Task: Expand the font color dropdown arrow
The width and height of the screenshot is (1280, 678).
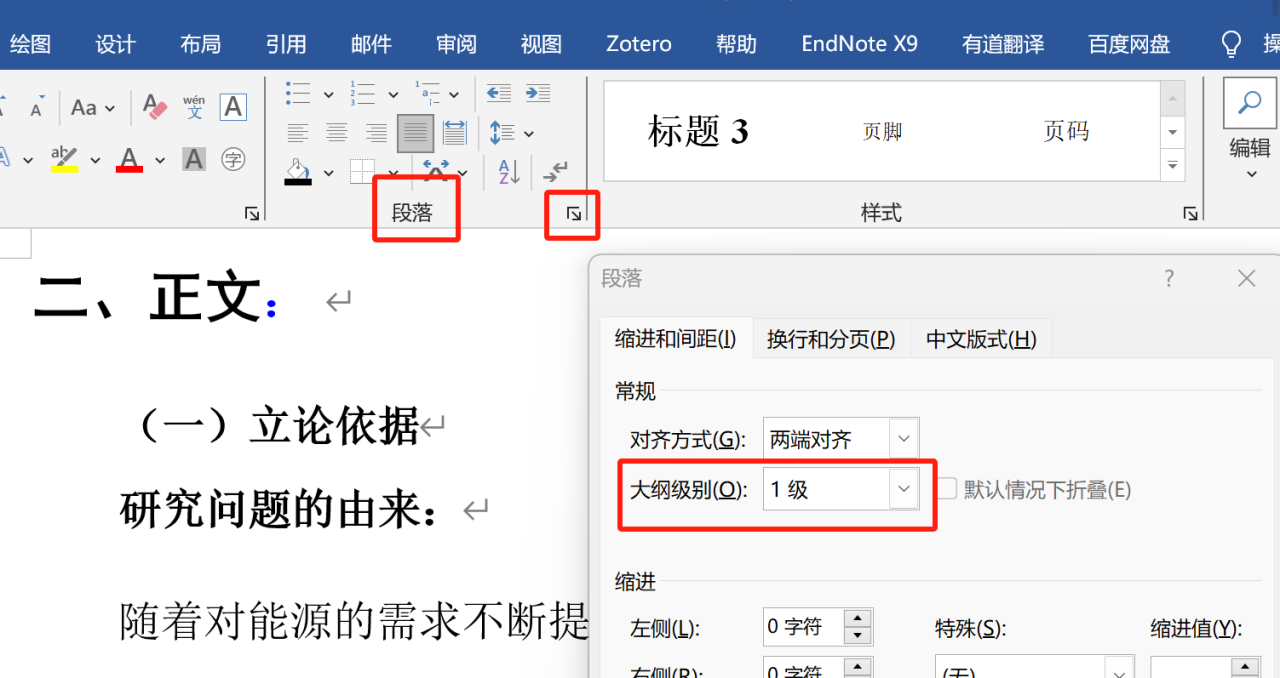Action: (x=158, y=160)
